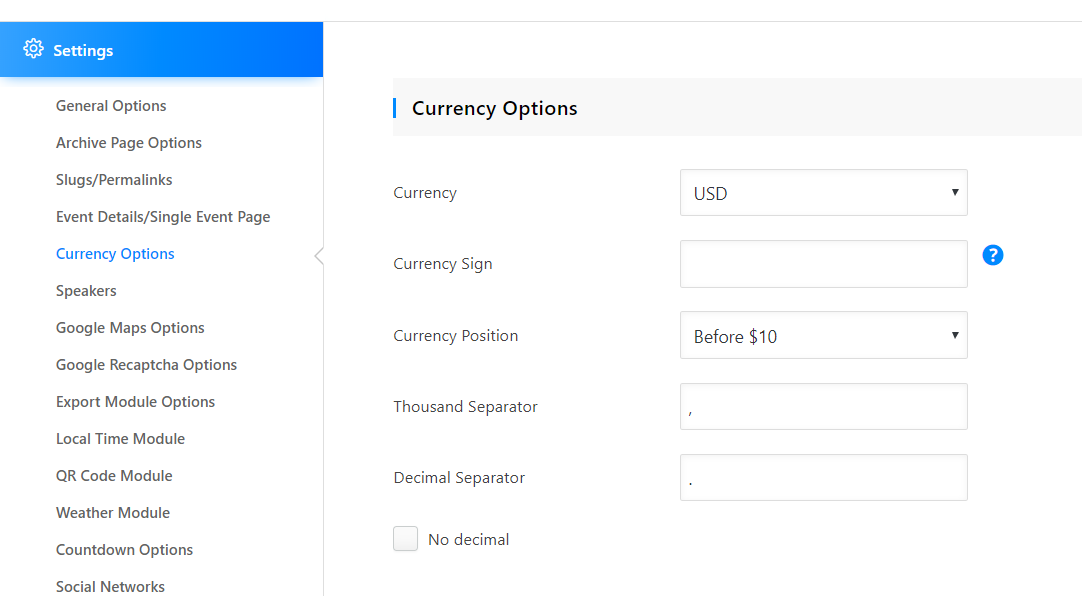Image resolution: width=1082 pixels, height=596 pixels.
Task: Click the blue help question mark icon
Action: pyautogui.click(x=992, y=255)
